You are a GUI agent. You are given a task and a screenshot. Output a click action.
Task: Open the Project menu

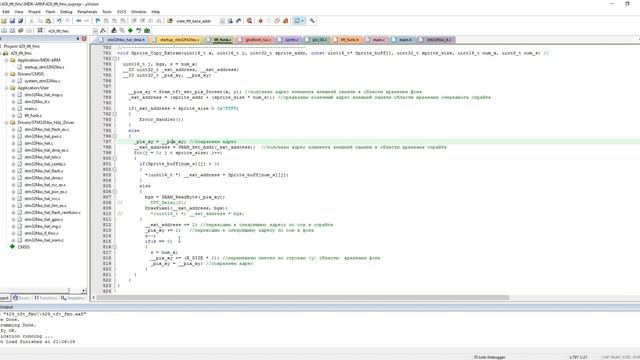pos(34,12)
